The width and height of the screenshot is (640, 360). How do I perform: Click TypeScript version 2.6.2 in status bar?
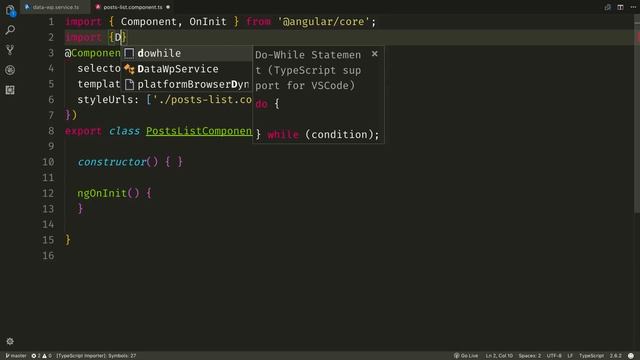pos(616,356)
